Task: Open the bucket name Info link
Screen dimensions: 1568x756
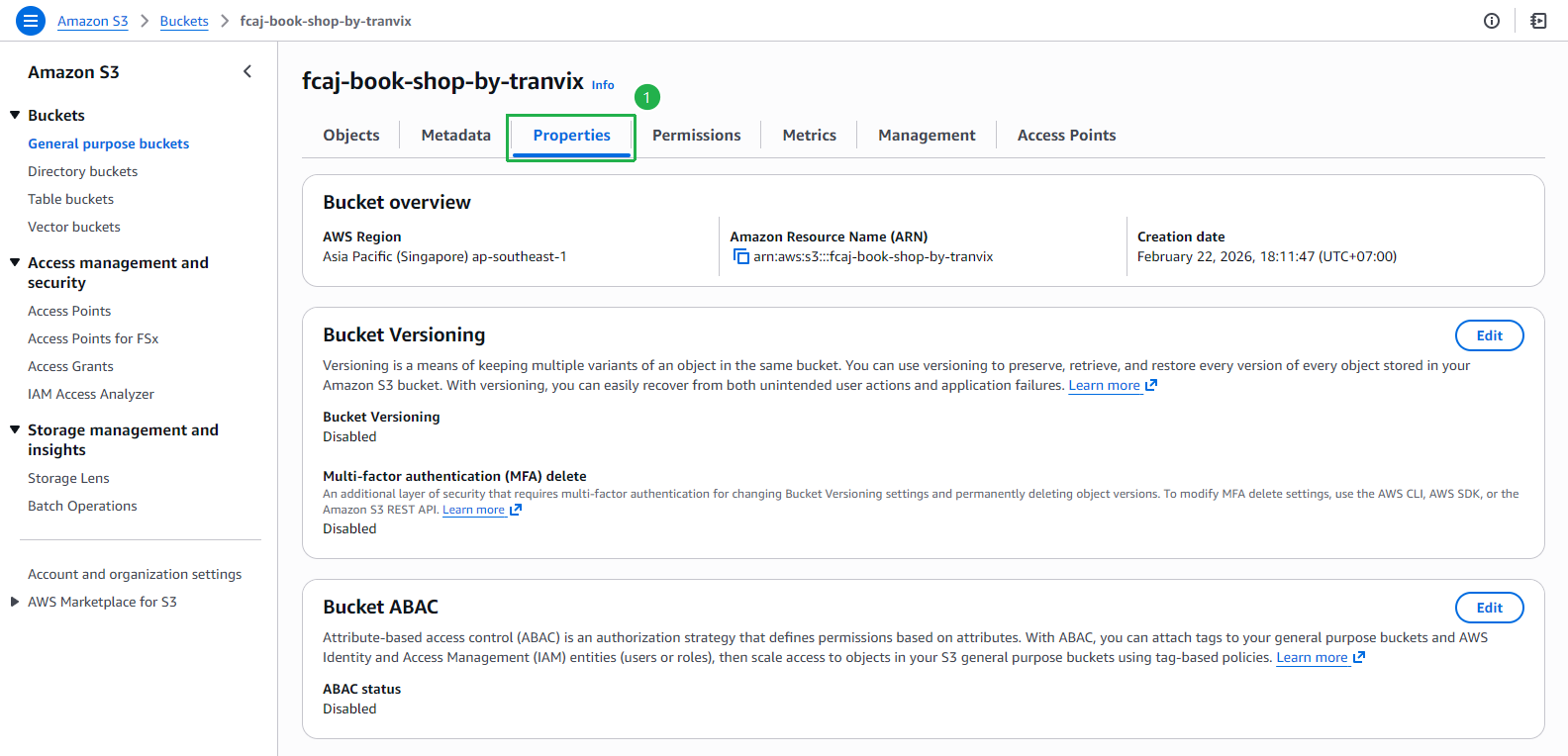Action: pos(603,85)
